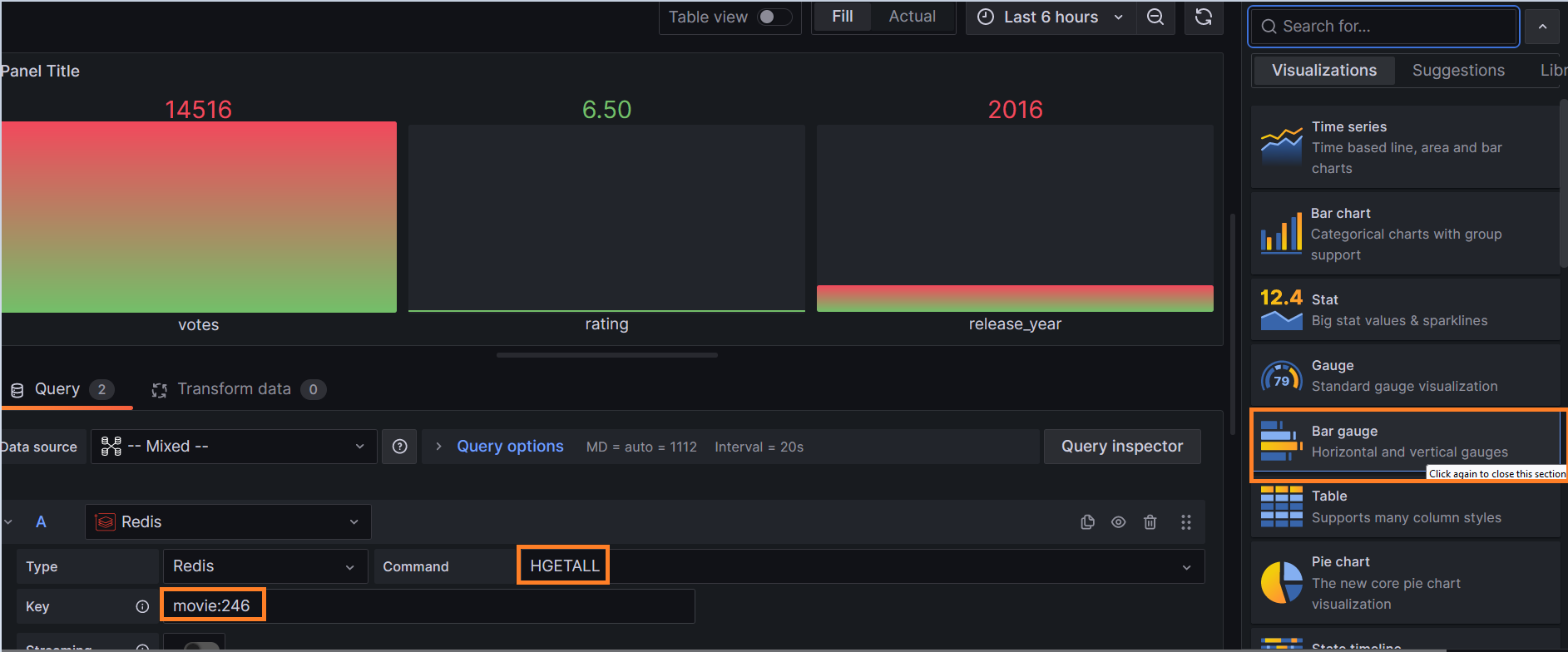Click the drag handle for query A

pyautogui.click(x=1185, y=522)
